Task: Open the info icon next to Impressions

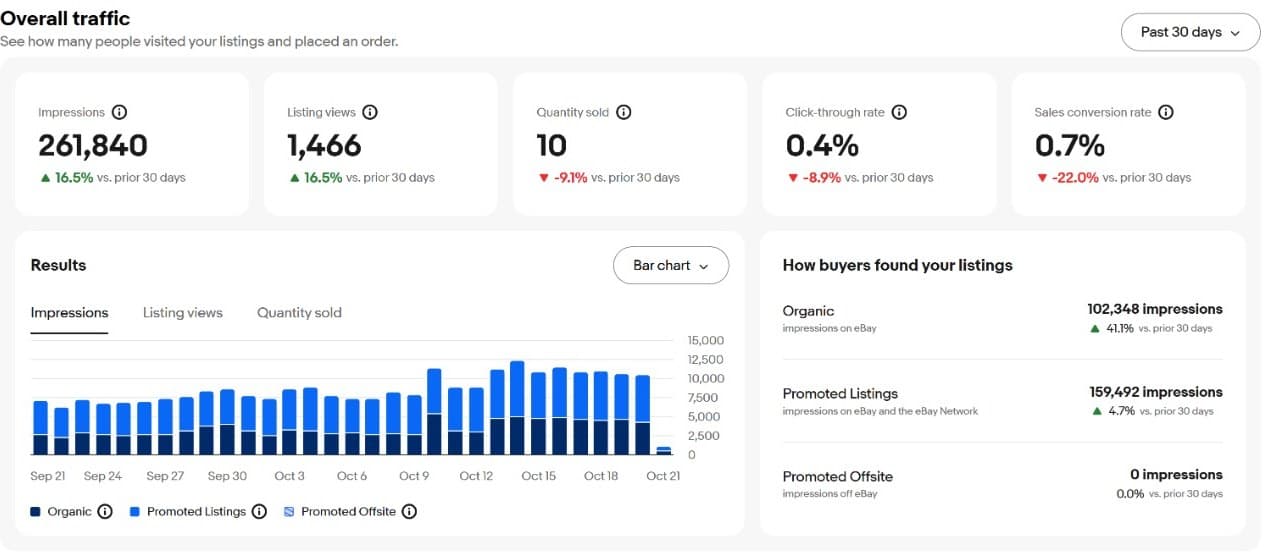Action: 120,113
